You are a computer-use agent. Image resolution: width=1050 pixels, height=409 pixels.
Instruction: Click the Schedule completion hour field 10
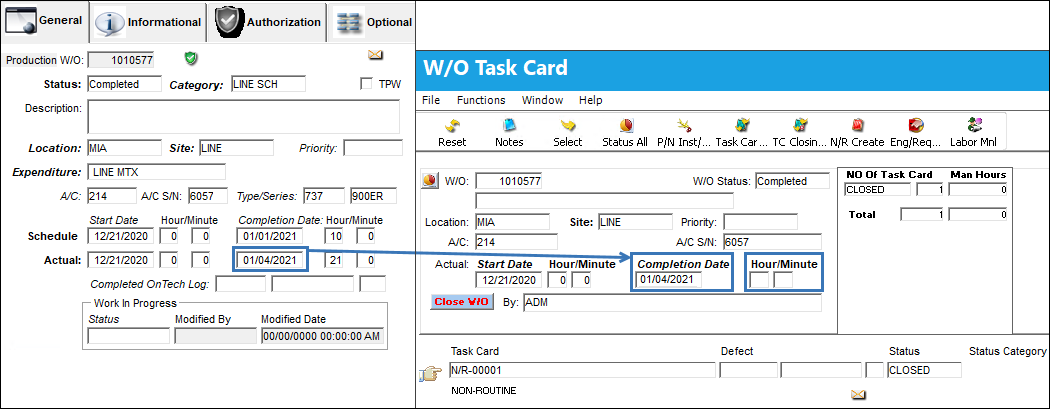click(x=333, y=236)
